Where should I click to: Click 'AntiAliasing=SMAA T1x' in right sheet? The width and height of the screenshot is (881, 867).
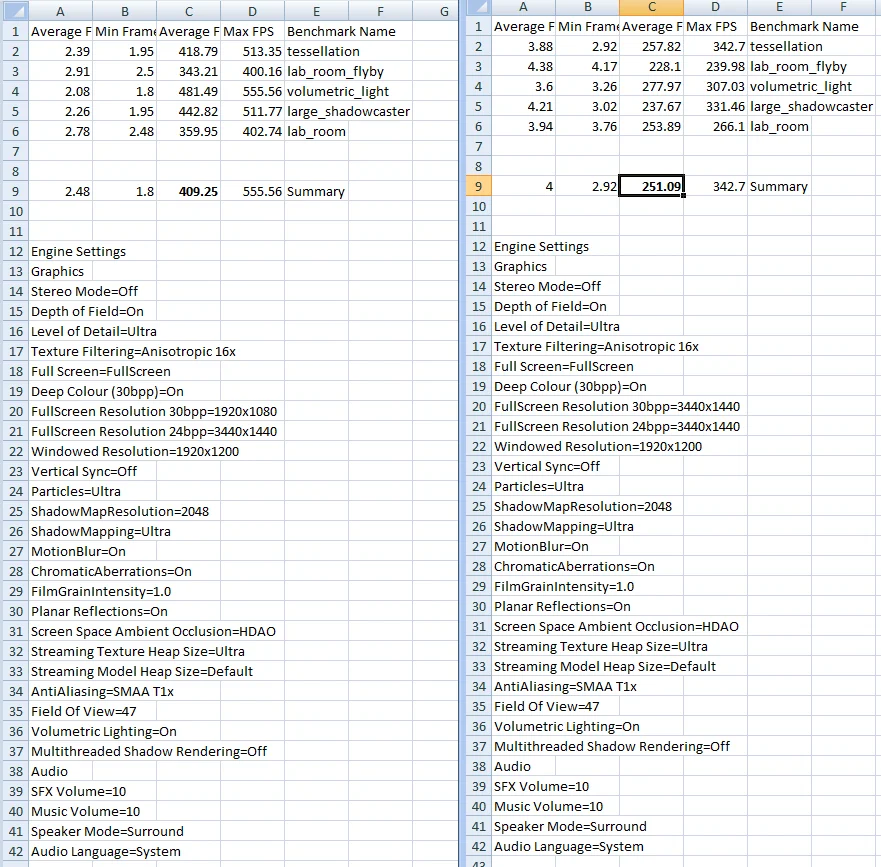click(565, 687)
